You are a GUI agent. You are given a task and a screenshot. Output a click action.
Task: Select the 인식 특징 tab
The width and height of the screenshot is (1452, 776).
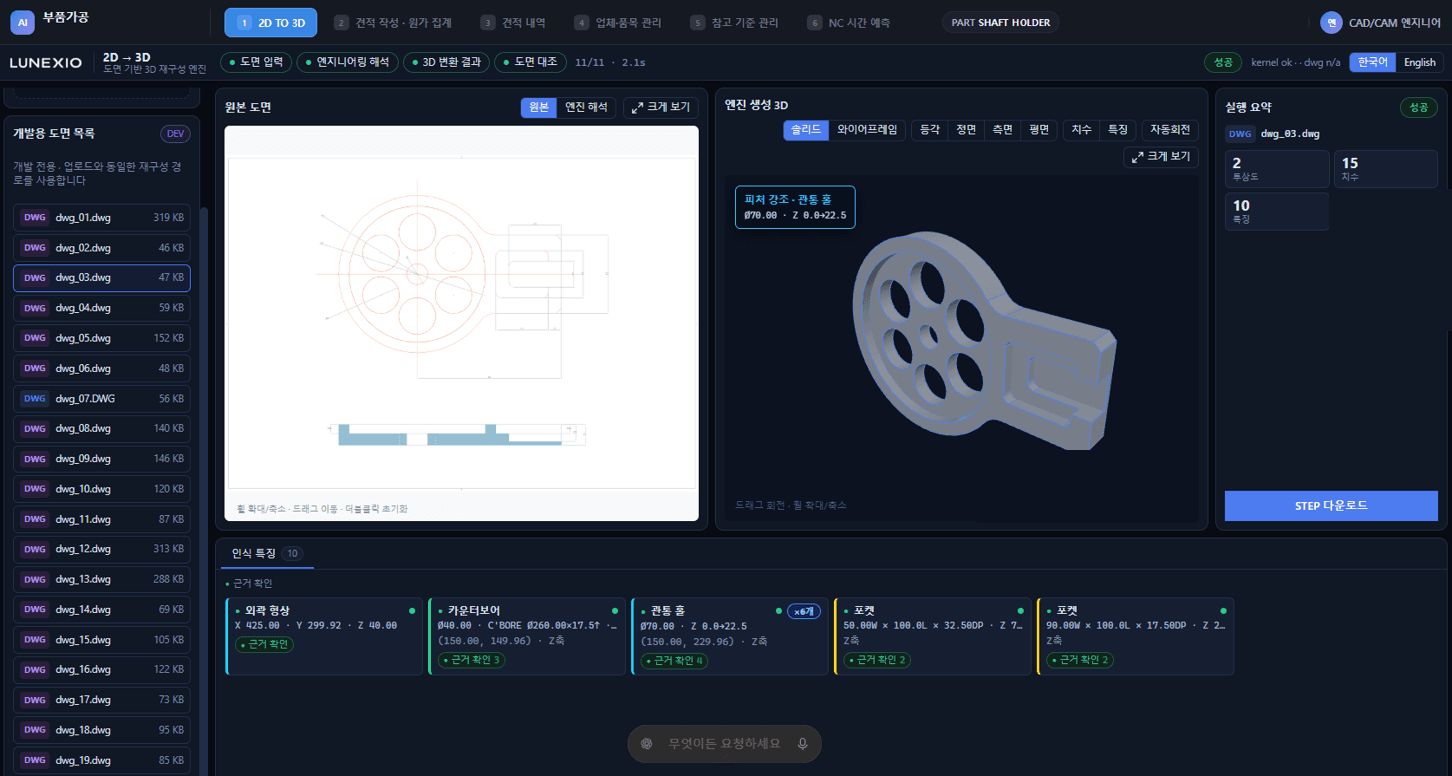tap(266, 553)
